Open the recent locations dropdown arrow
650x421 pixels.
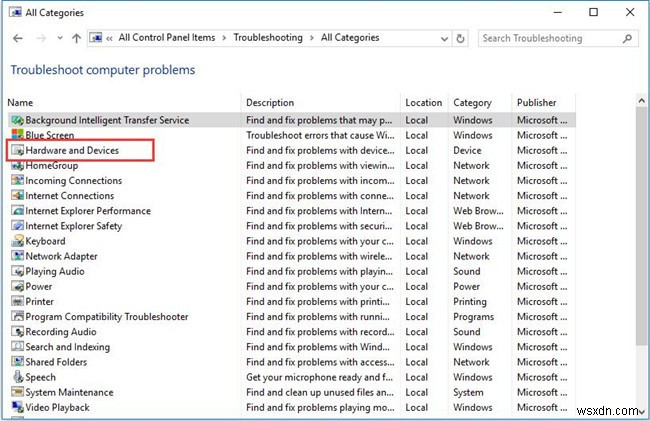tap(60, 38)
